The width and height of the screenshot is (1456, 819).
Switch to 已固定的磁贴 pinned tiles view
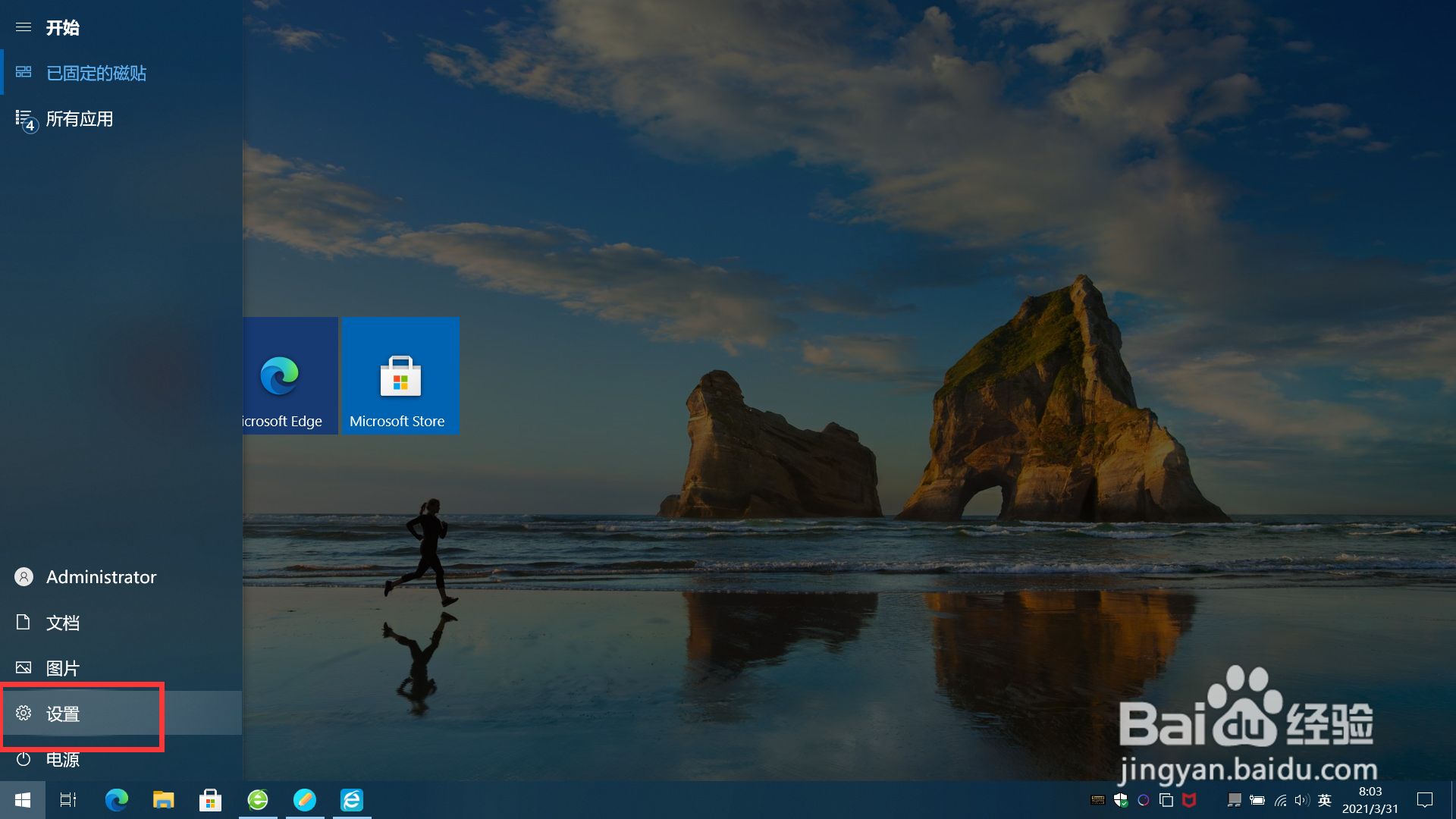96,73
